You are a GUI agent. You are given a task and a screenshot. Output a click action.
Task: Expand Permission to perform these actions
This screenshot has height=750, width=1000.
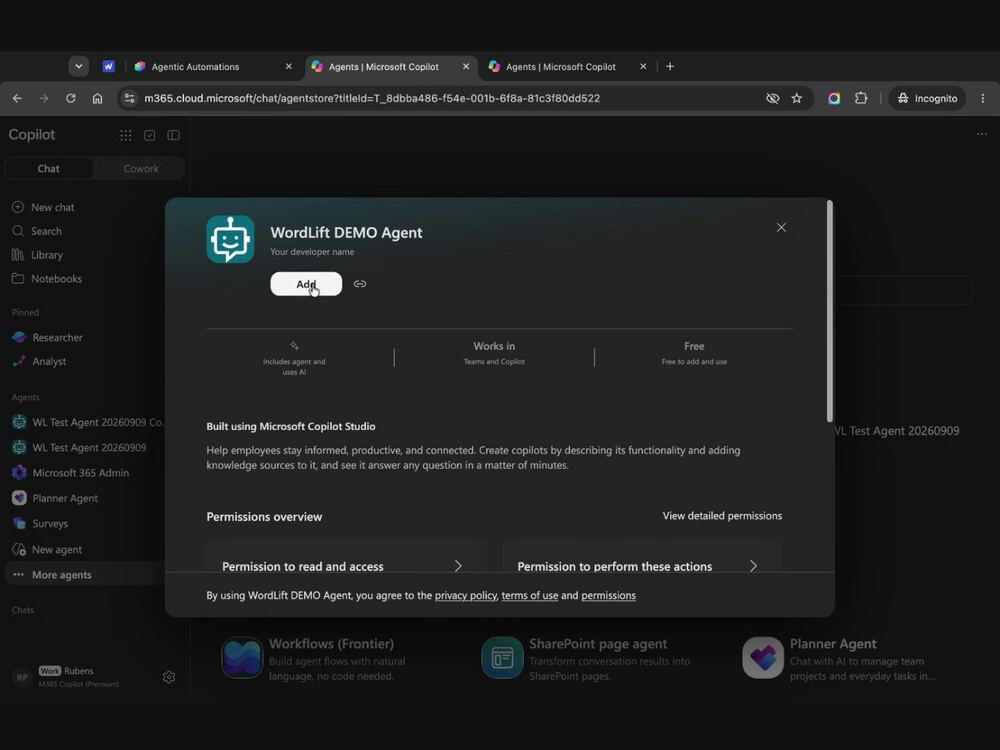641,566
